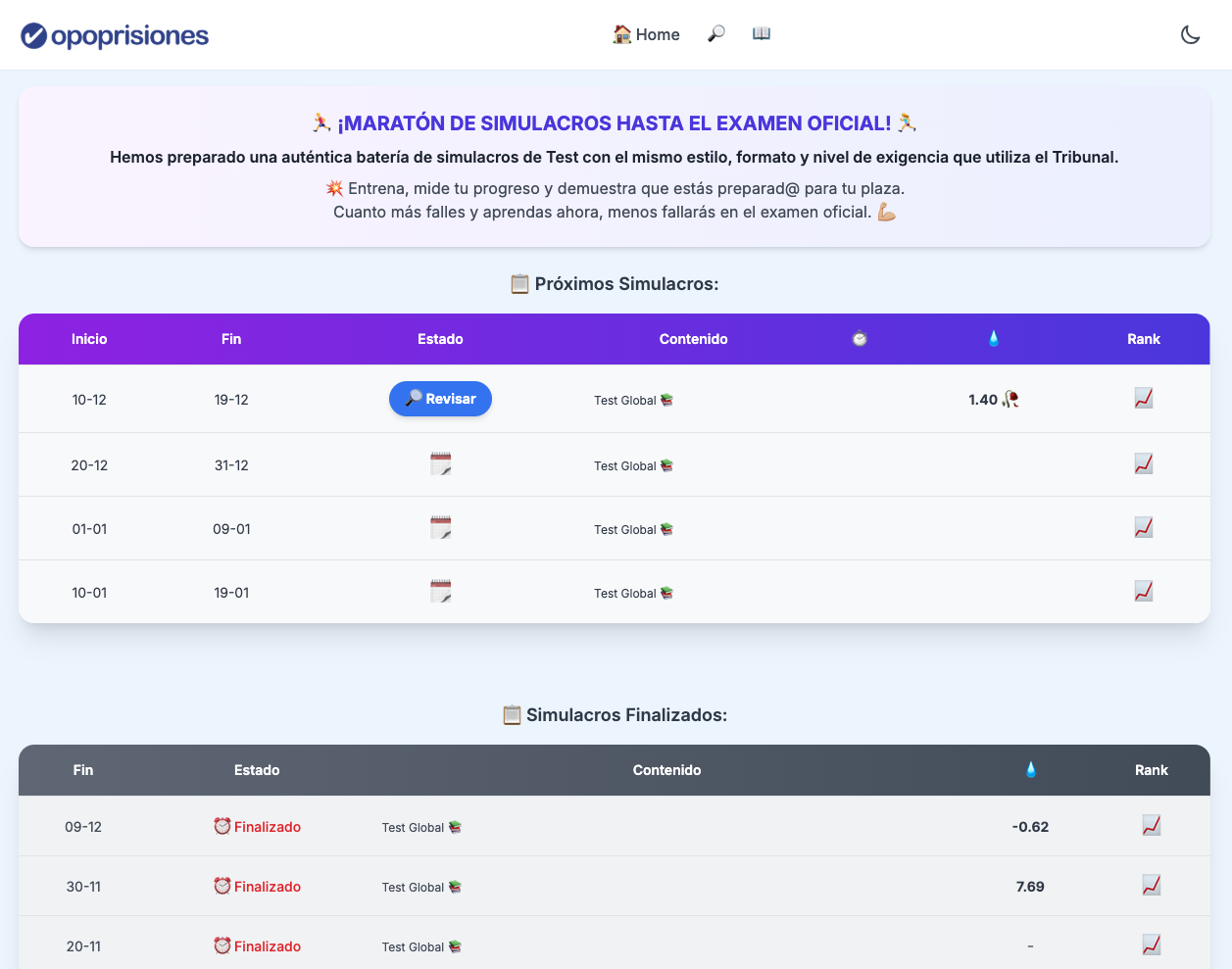Toggle dark mode with the moon icon

(1190, 35)
